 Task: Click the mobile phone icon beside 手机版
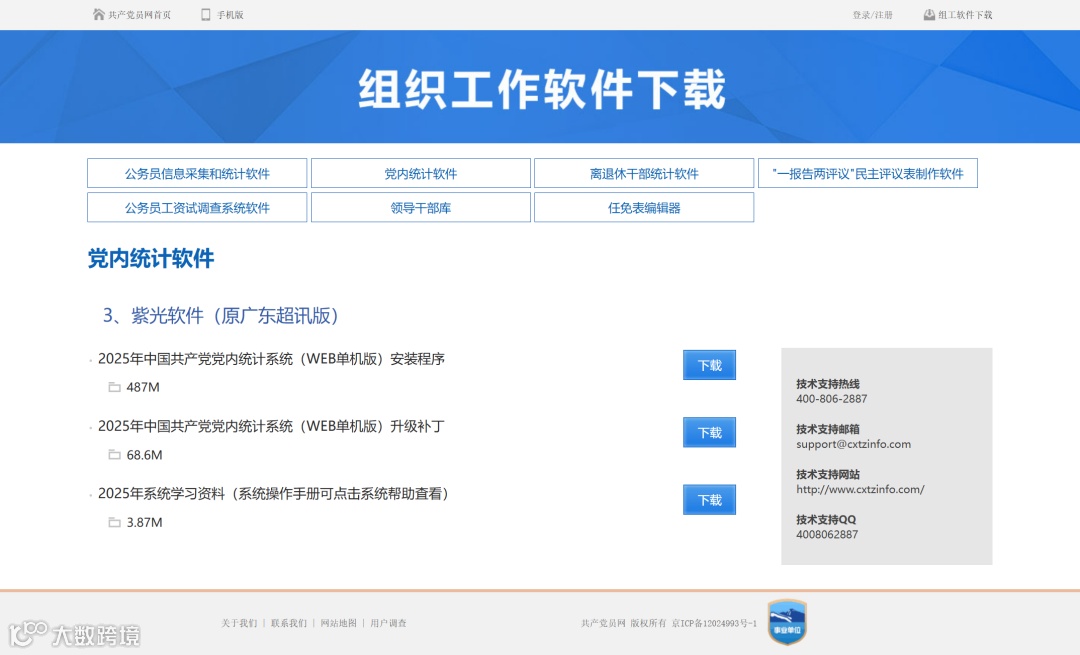(205, 14)
